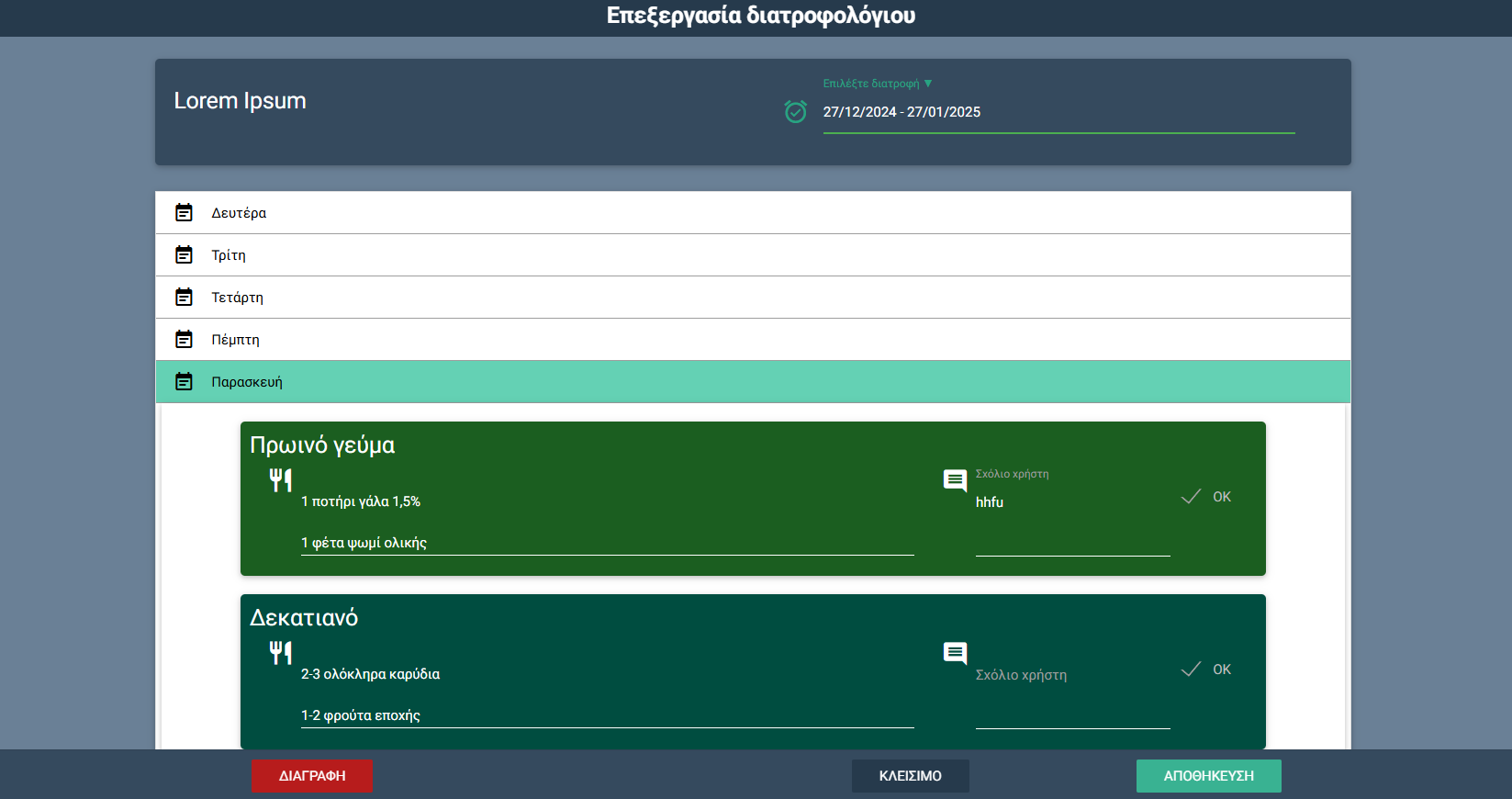This screenshot has width=1512, height=799.
Task: Save with the ΑΠΟΘΗΚΕΥΣΗ button
Action: tap(1209, 776)
